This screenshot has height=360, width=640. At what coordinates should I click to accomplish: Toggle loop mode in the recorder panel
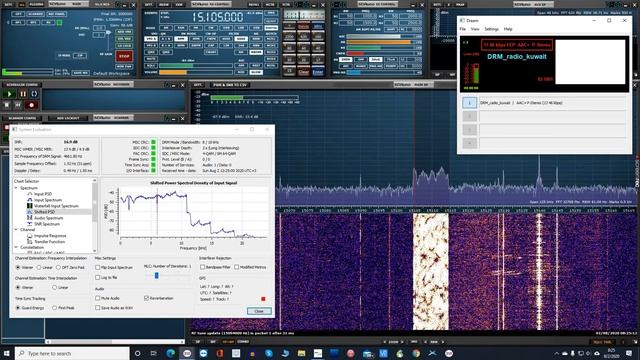tap(34, 94)
